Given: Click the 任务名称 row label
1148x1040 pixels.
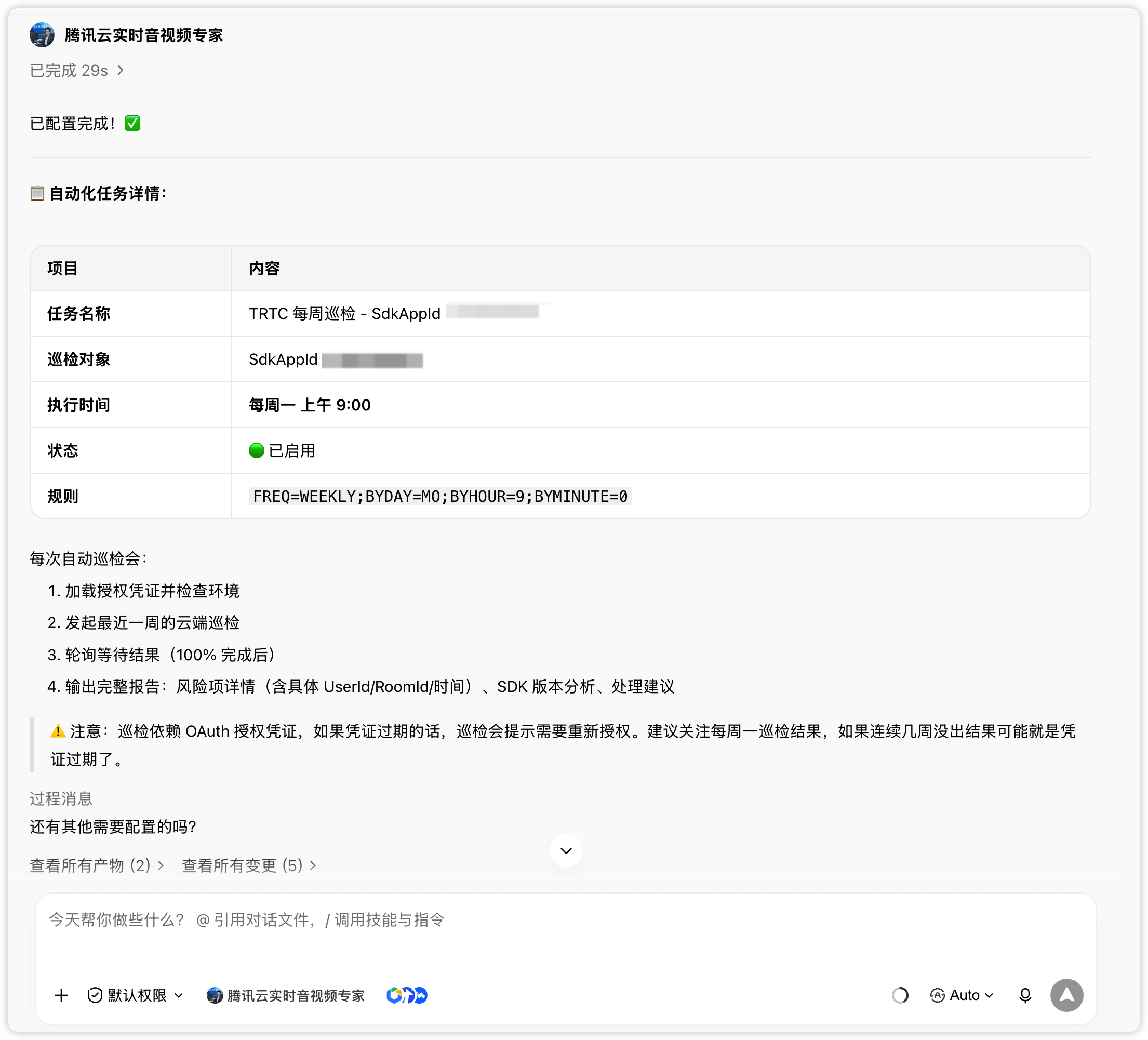Looking at the screenshot, I should [x=78, y=314].
